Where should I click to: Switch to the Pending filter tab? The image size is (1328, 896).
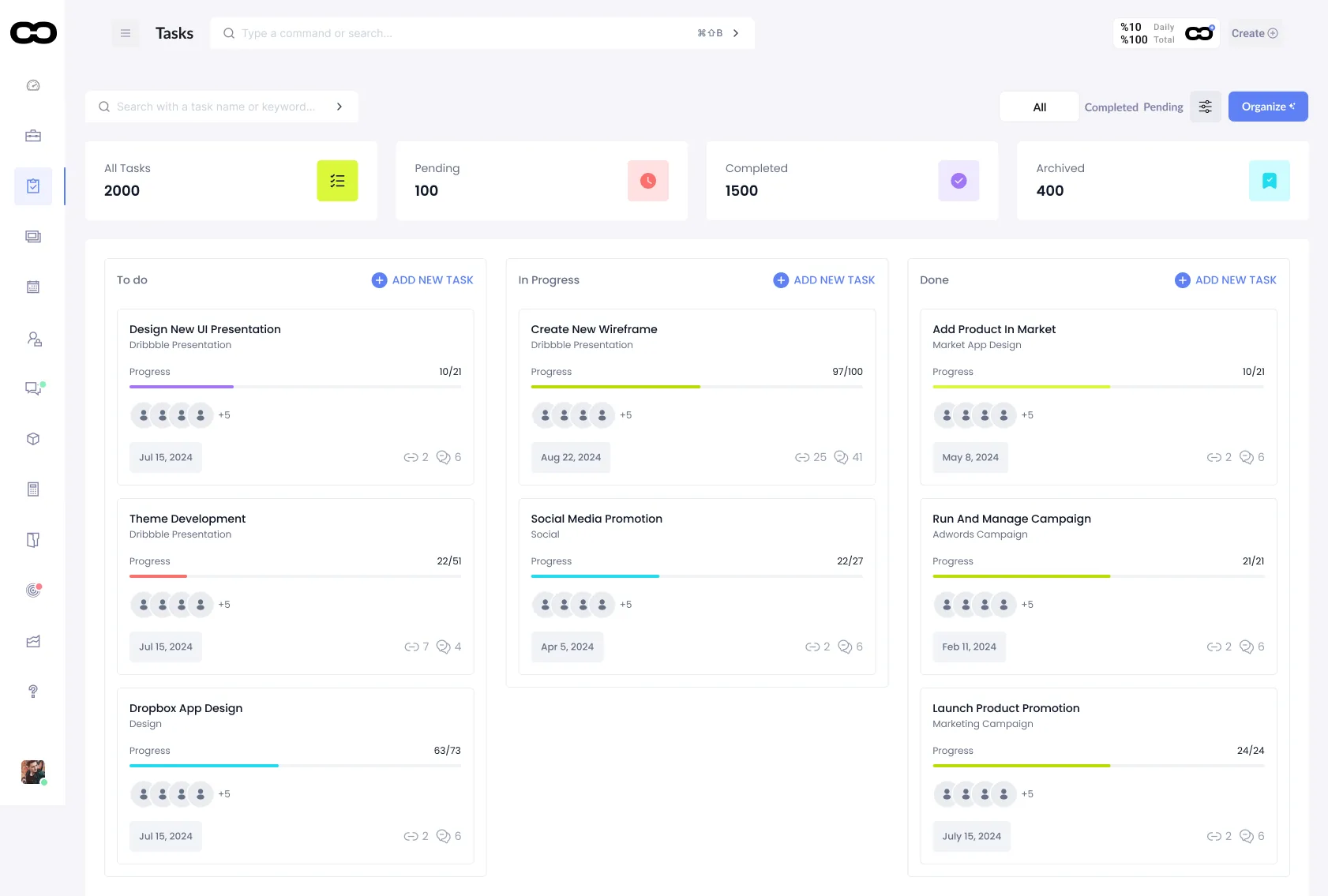click(1163, 107)
